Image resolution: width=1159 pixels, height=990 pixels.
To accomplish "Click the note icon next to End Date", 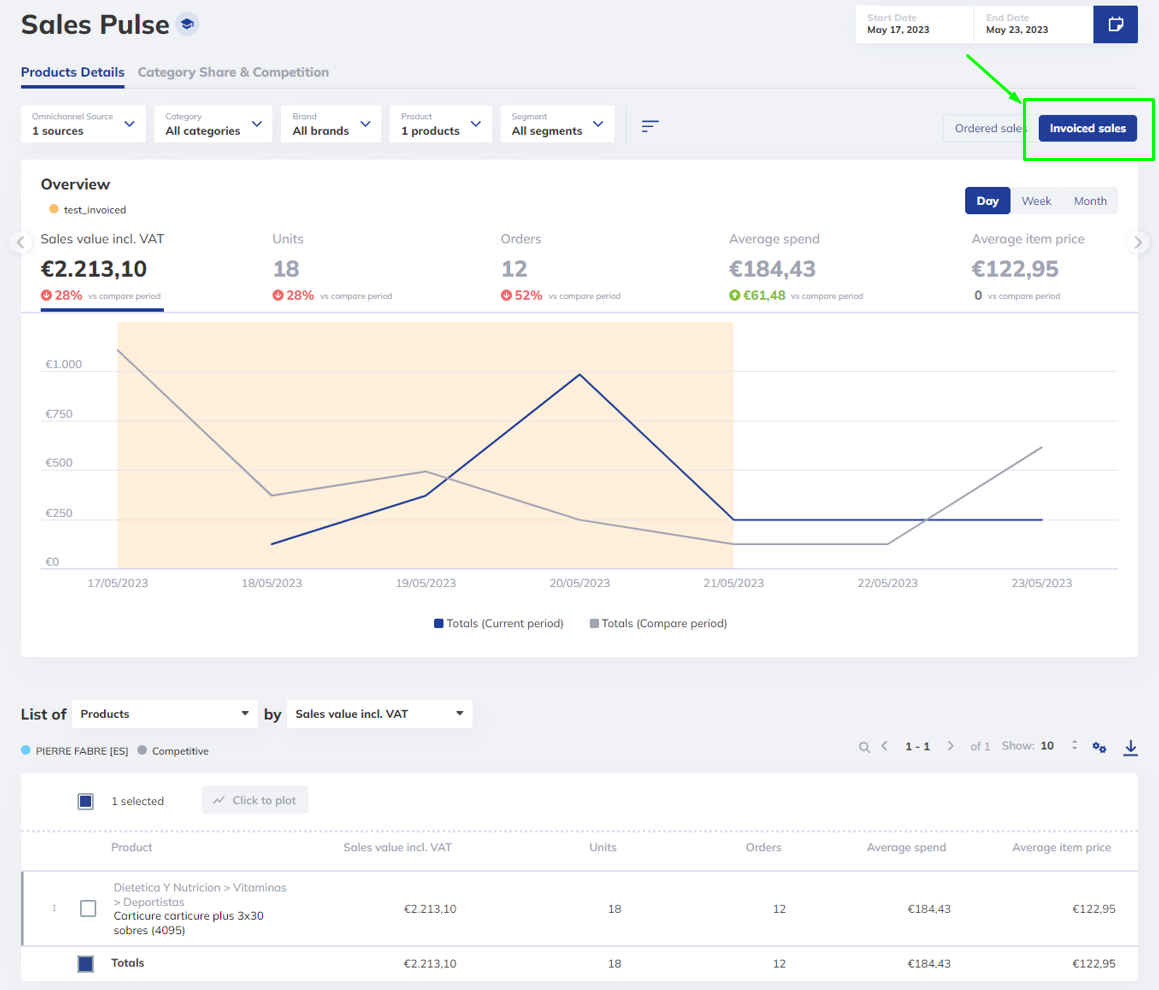I will [1115, 24].
